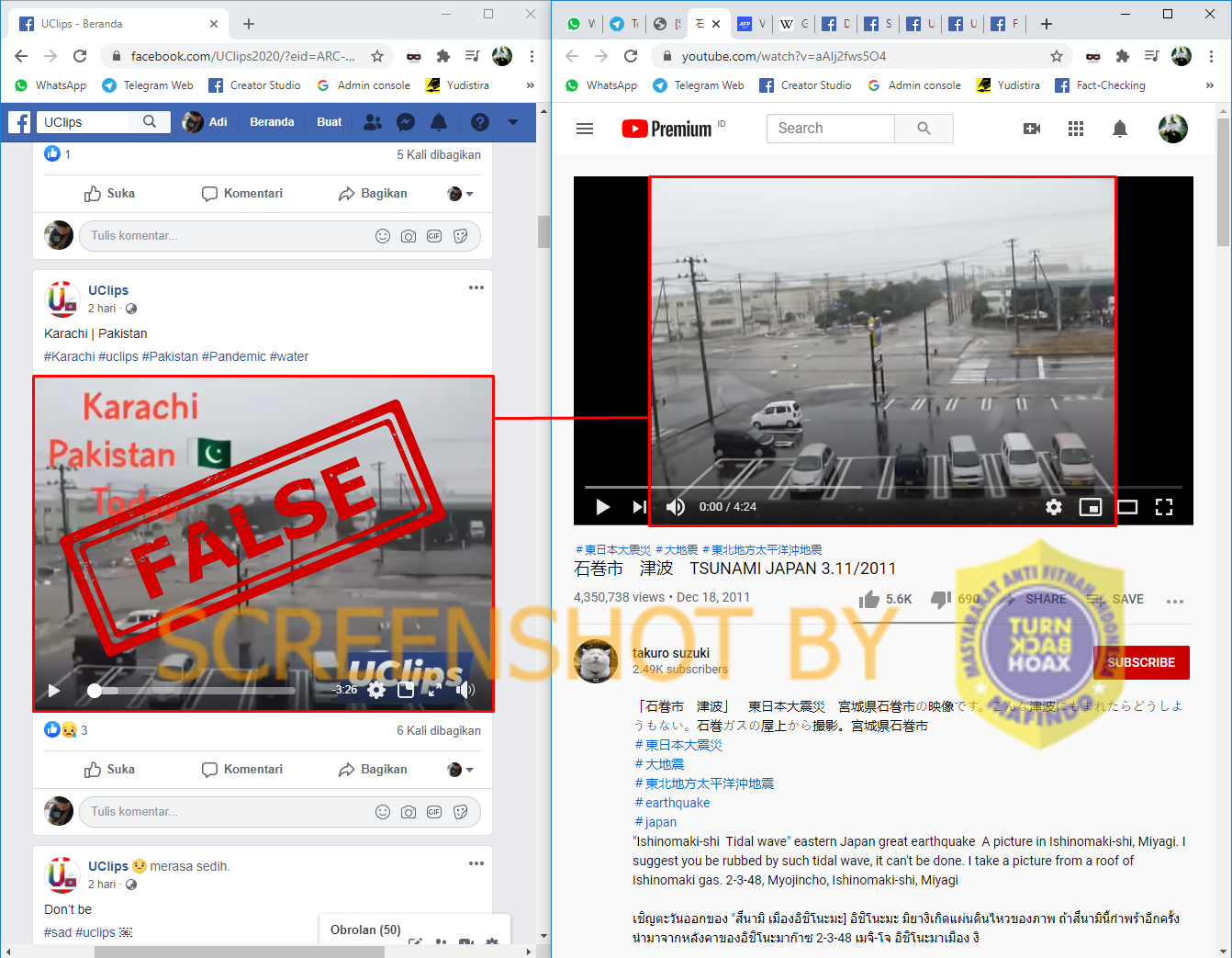Click the Facebook video progress scrubber
This screenshot has height=958, width=1232.
point(95,691)
